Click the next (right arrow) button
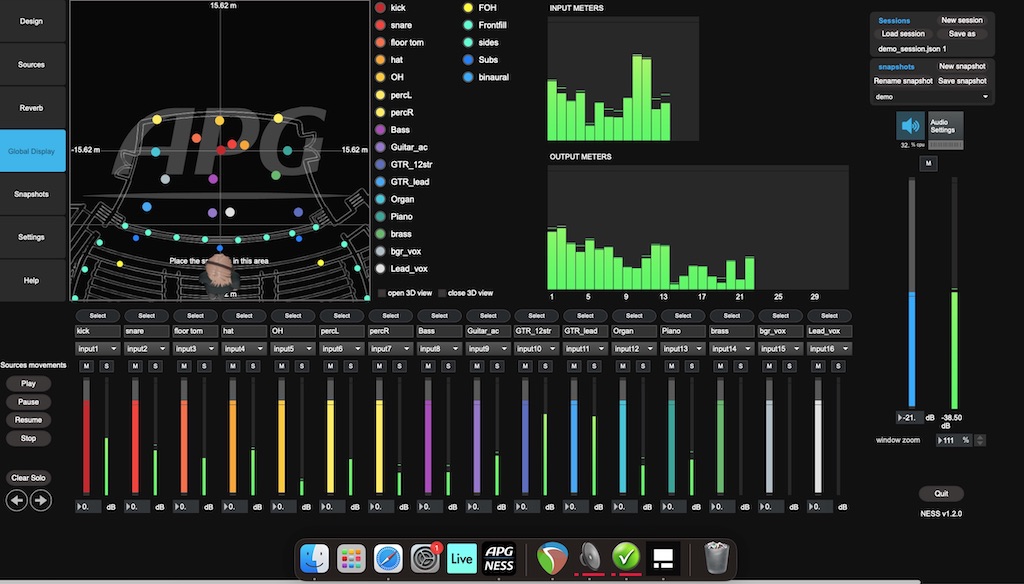Image resolution: width=1024 pixels, height=584 pixels. click(40, 500)
